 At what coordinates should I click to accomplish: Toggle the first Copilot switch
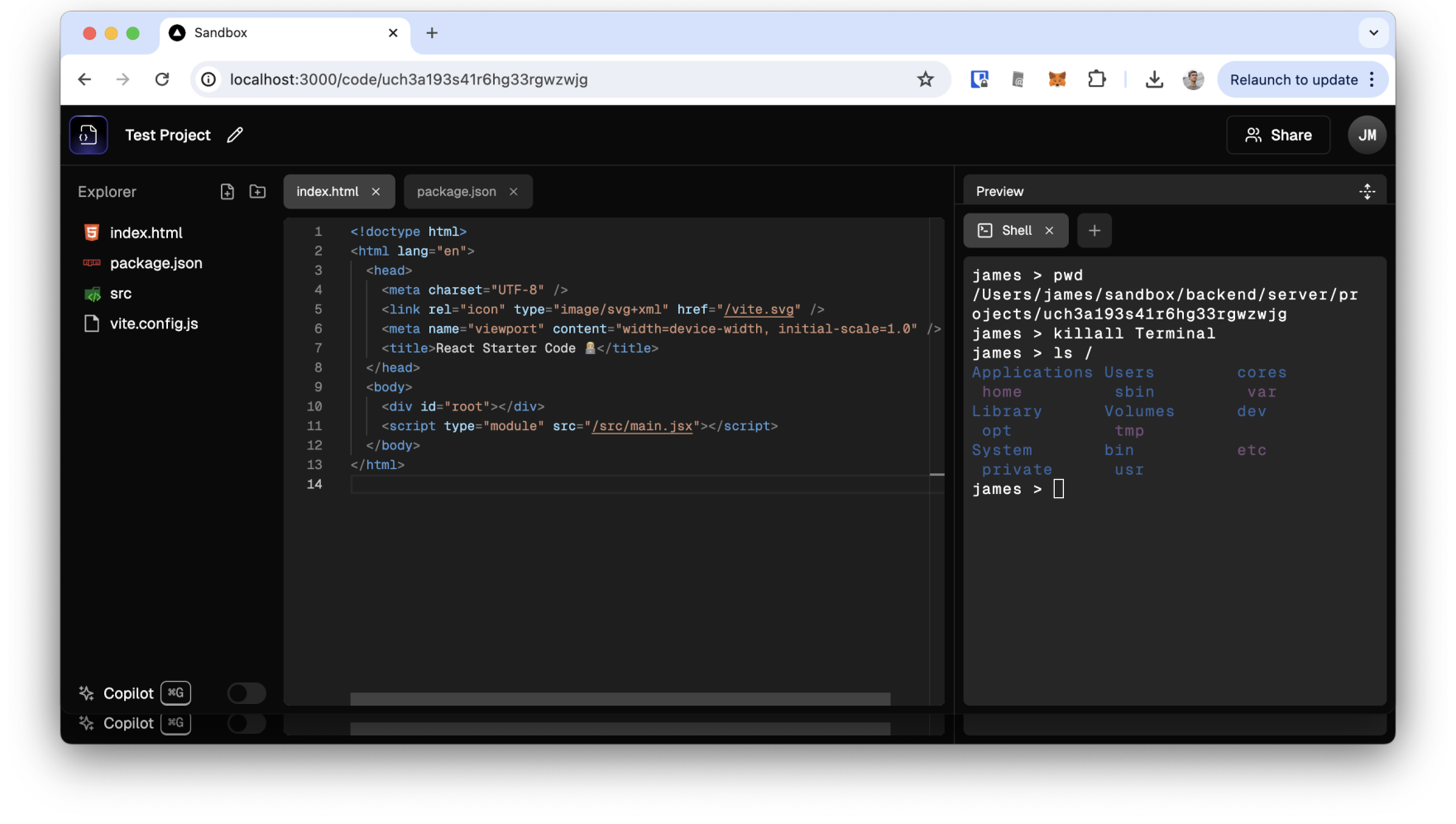pos(246,692)
